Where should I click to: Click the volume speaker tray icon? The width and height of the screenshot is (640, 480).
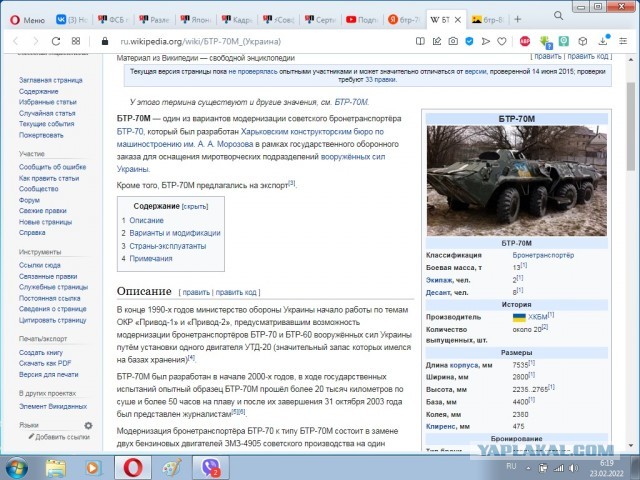pyautogui.click(x=573, y=468)
